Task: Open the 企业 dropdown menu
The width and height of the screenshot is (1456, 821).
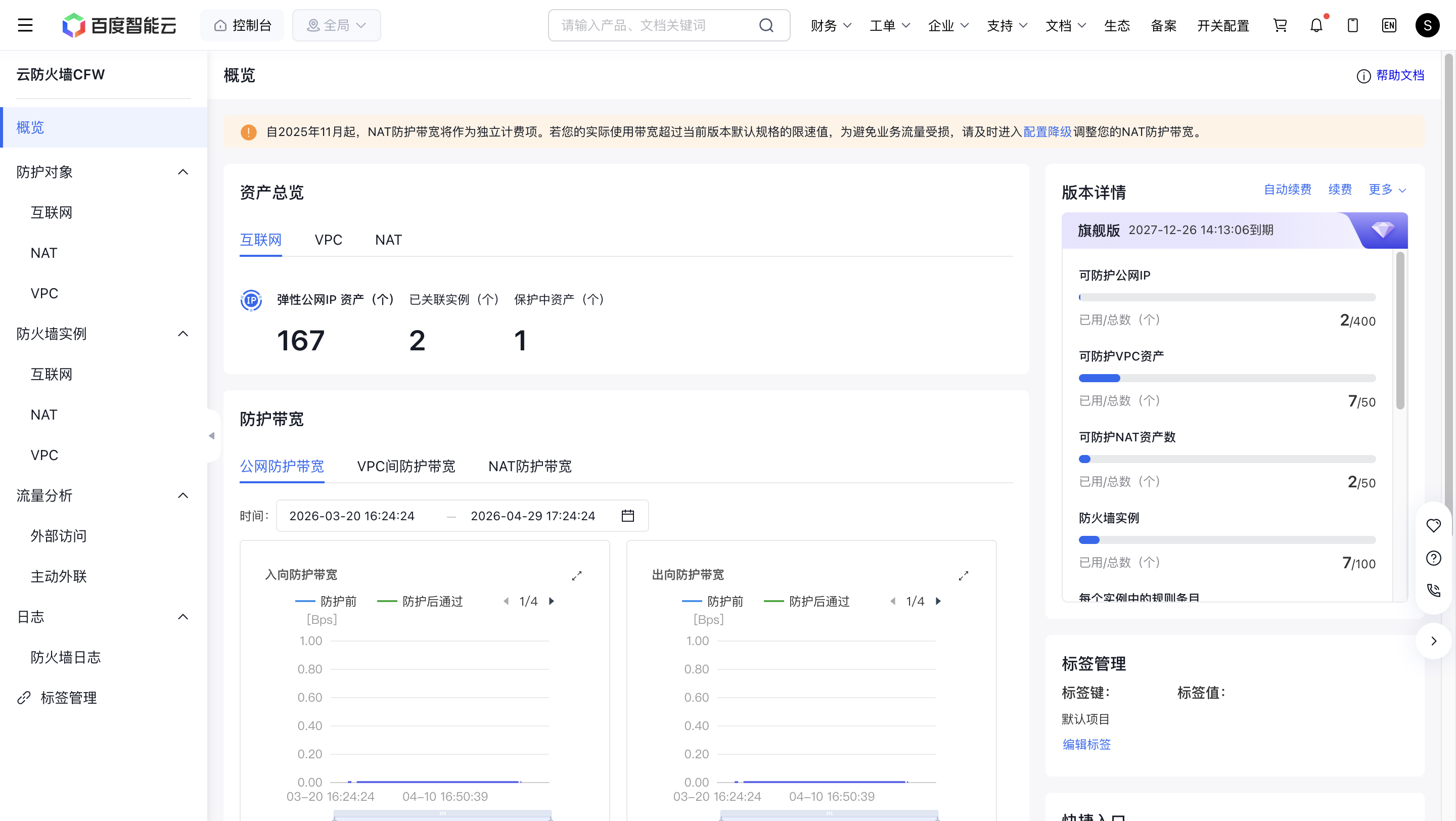Action: [948, 25]
